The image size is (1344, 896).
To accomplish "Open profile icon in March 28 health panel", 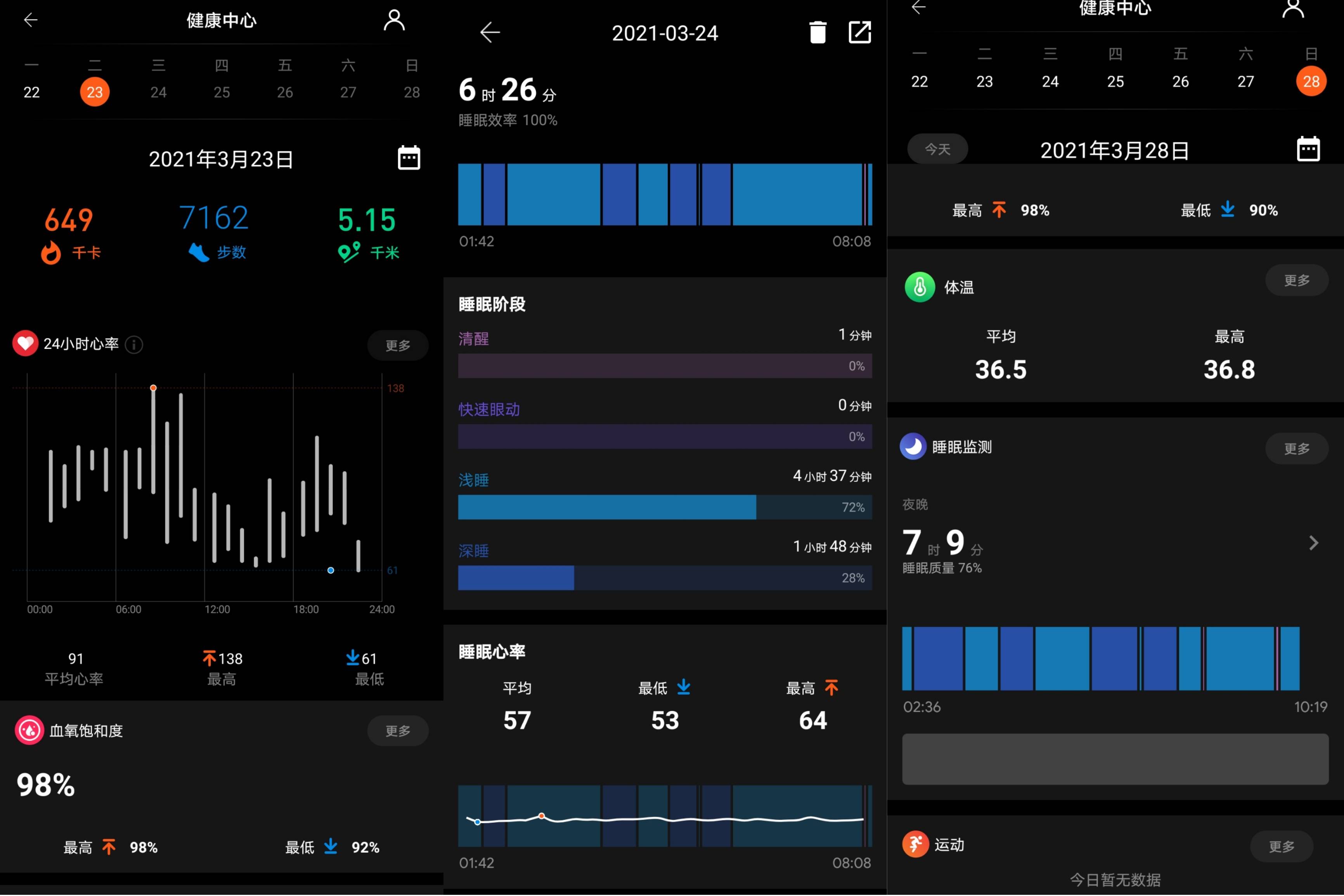I will [1293, 9].
